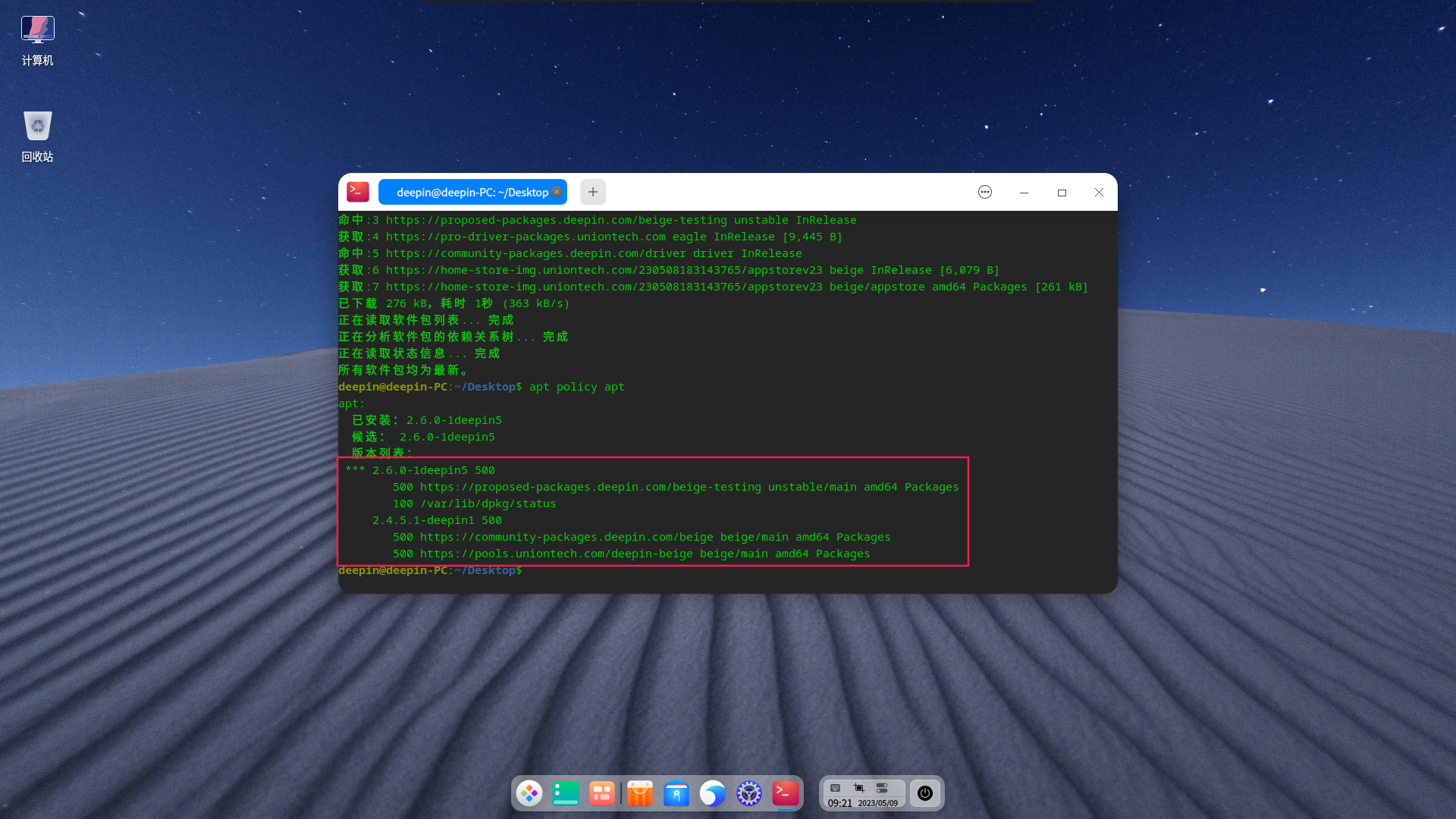Open the Deepin App Store from the dock

[x=641, y=793]
